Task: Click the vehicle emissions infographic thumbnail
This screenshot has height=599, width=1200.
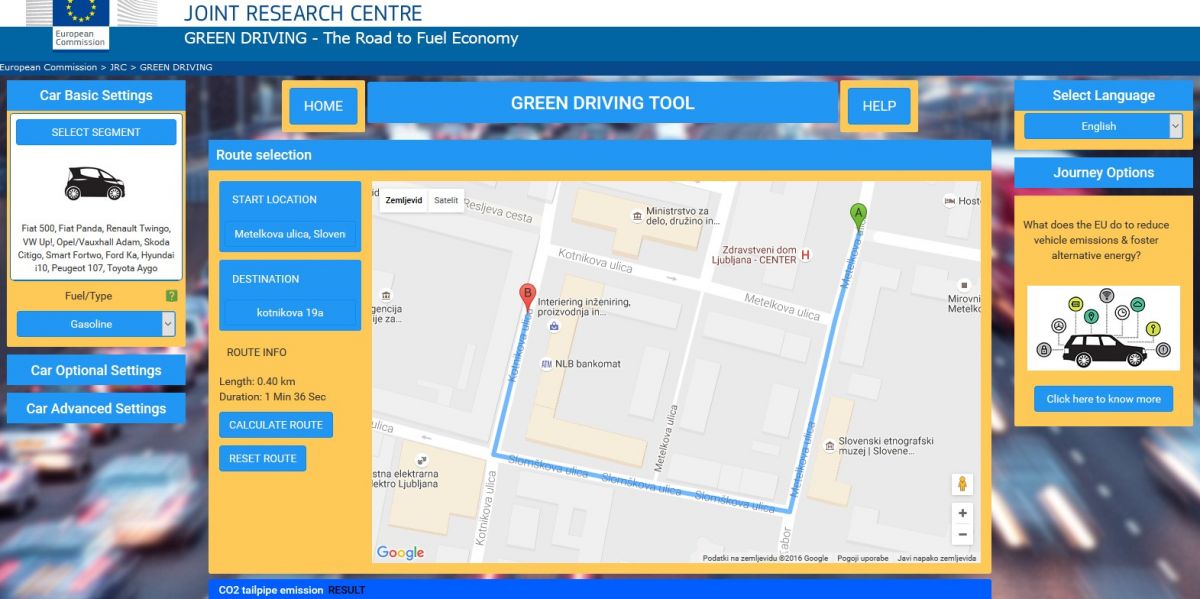Action: 1103,328
